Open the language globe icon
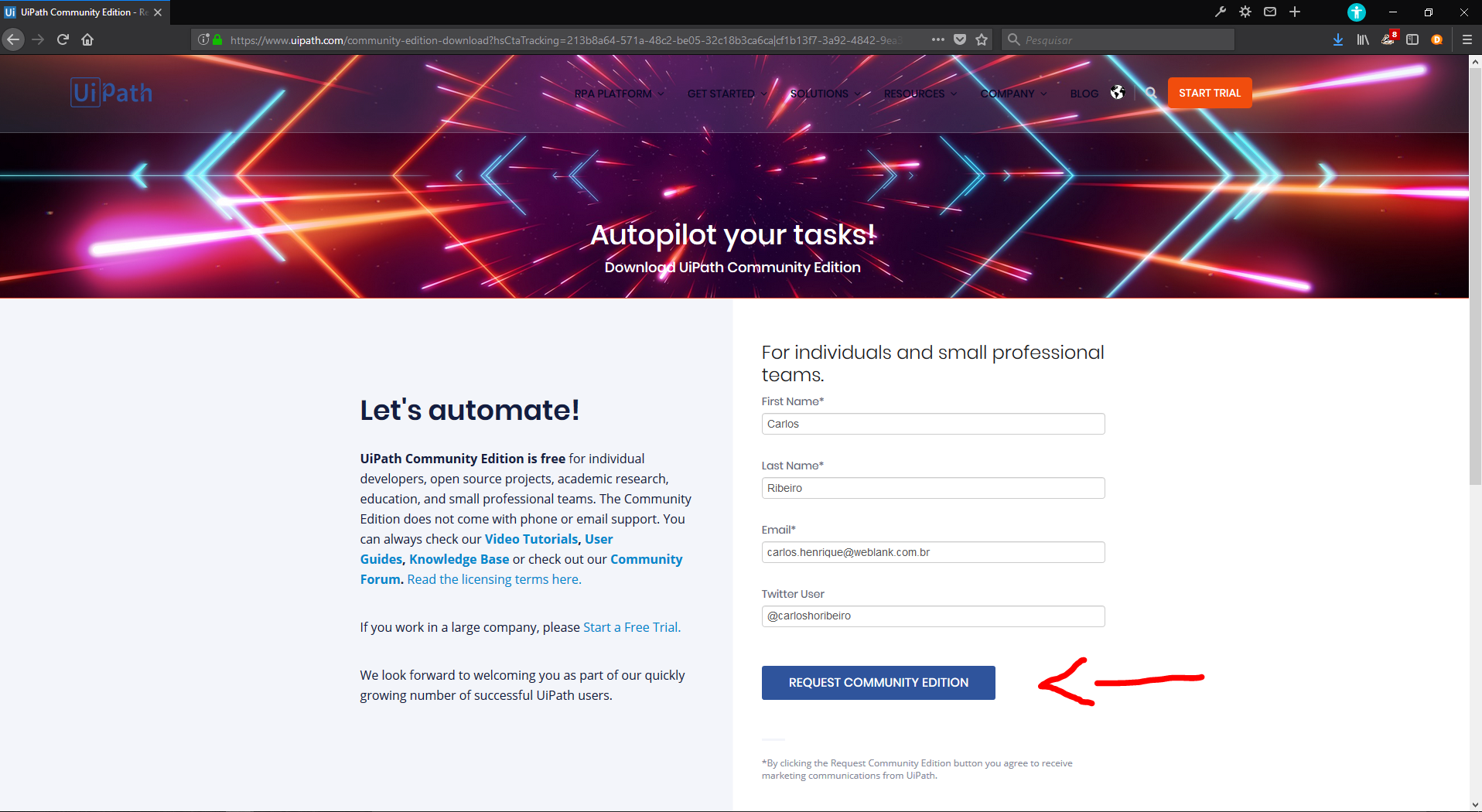Screen dimensions: 1482x812 [x=1117, y=93]
